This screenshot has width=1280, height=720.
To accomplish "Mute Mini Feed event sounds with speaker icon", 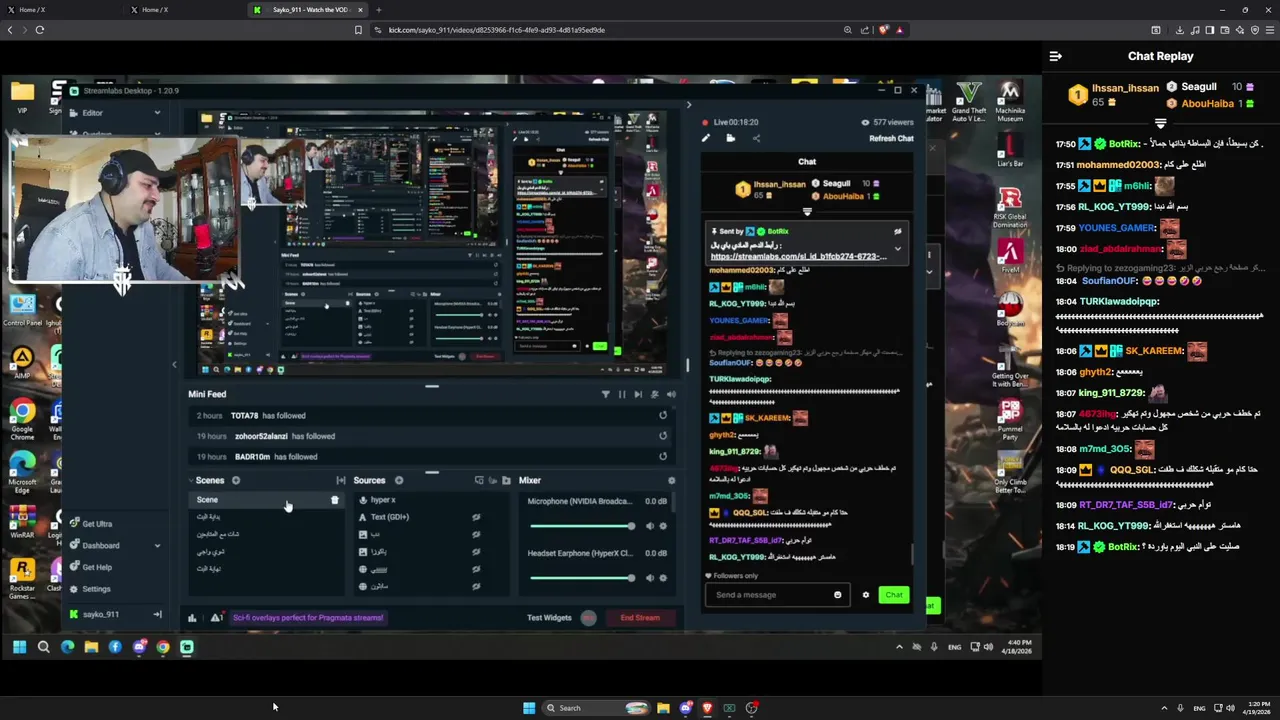I will coord(671,394).
